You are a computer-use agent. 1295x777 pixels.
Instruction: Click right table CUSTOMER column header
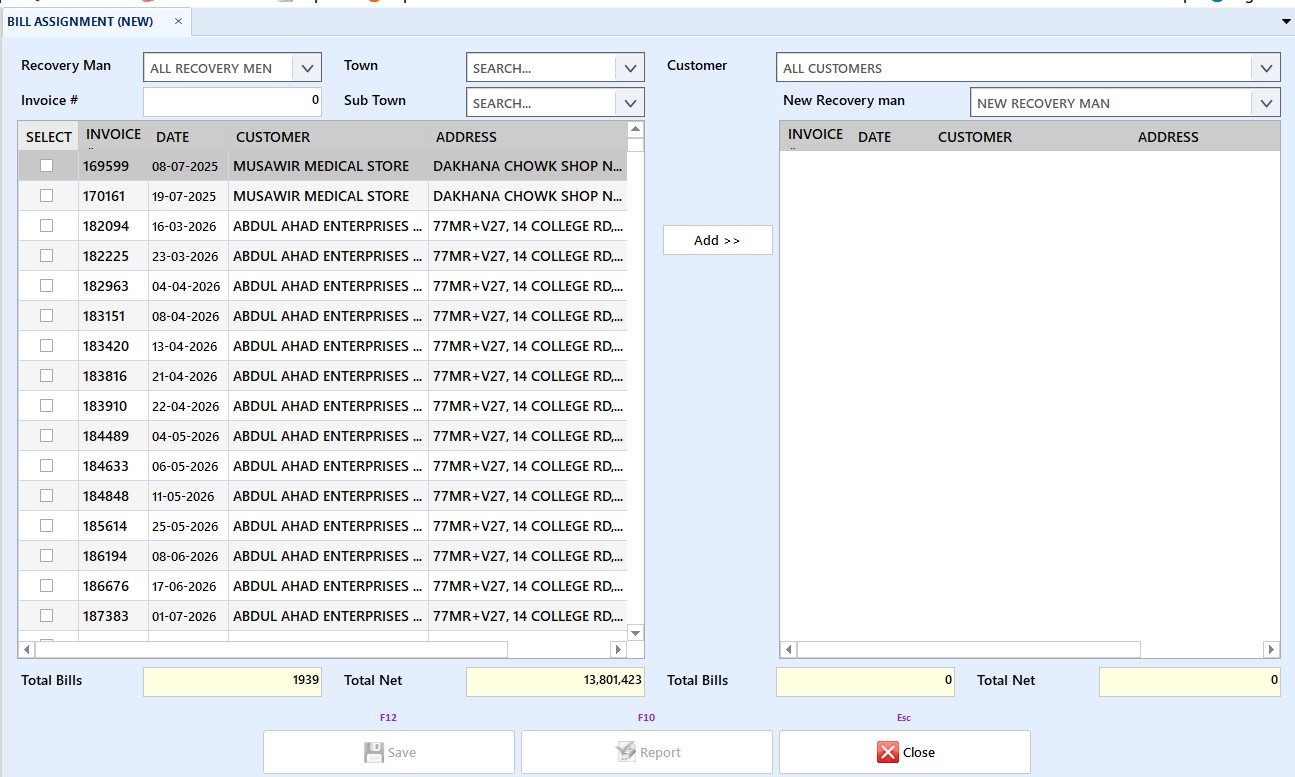[x=1030, y=137]
